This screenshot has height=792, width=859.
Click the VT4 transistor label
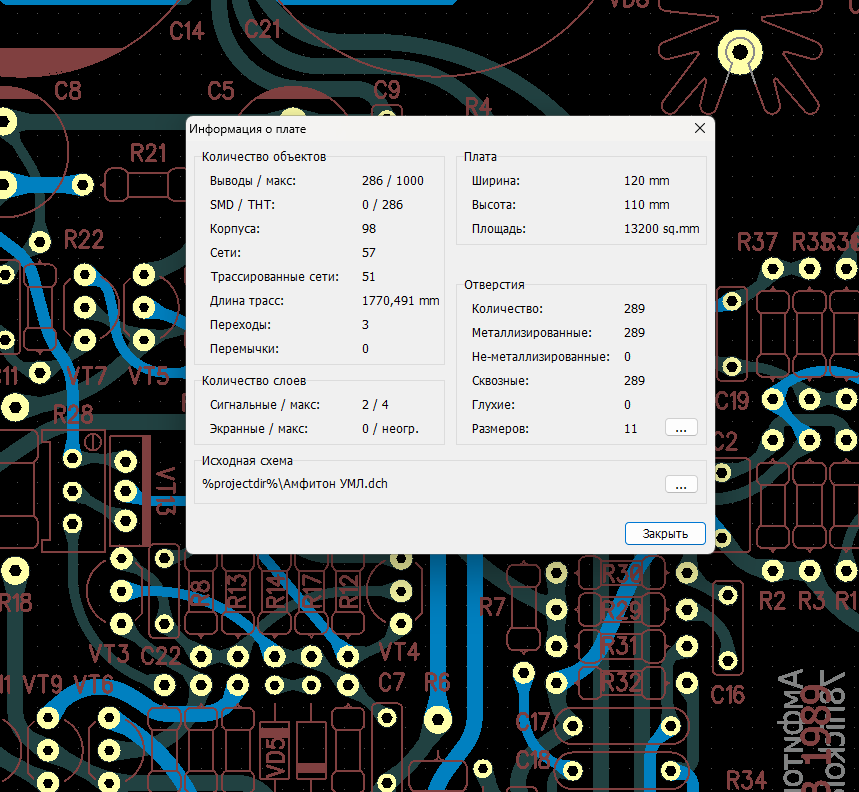[x=399, y=652]
